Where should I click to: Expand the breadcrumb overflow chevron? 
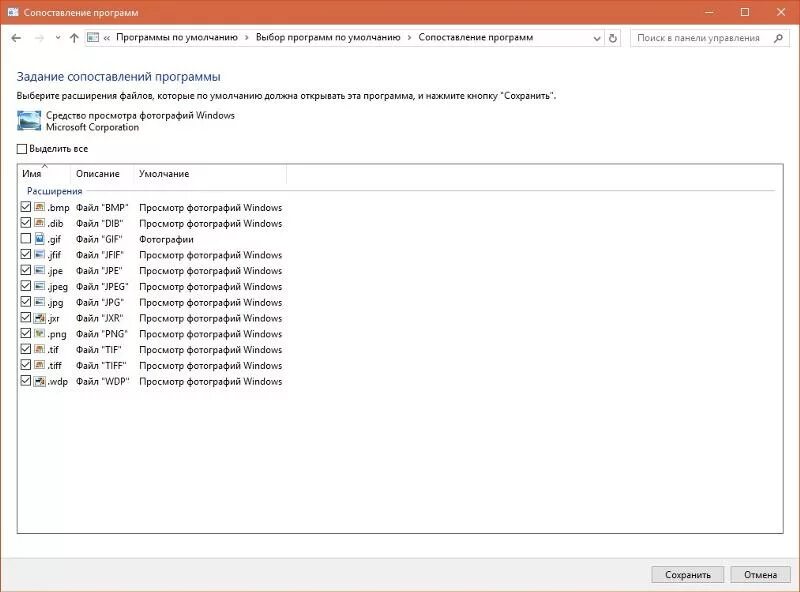(x=107, y=38)
